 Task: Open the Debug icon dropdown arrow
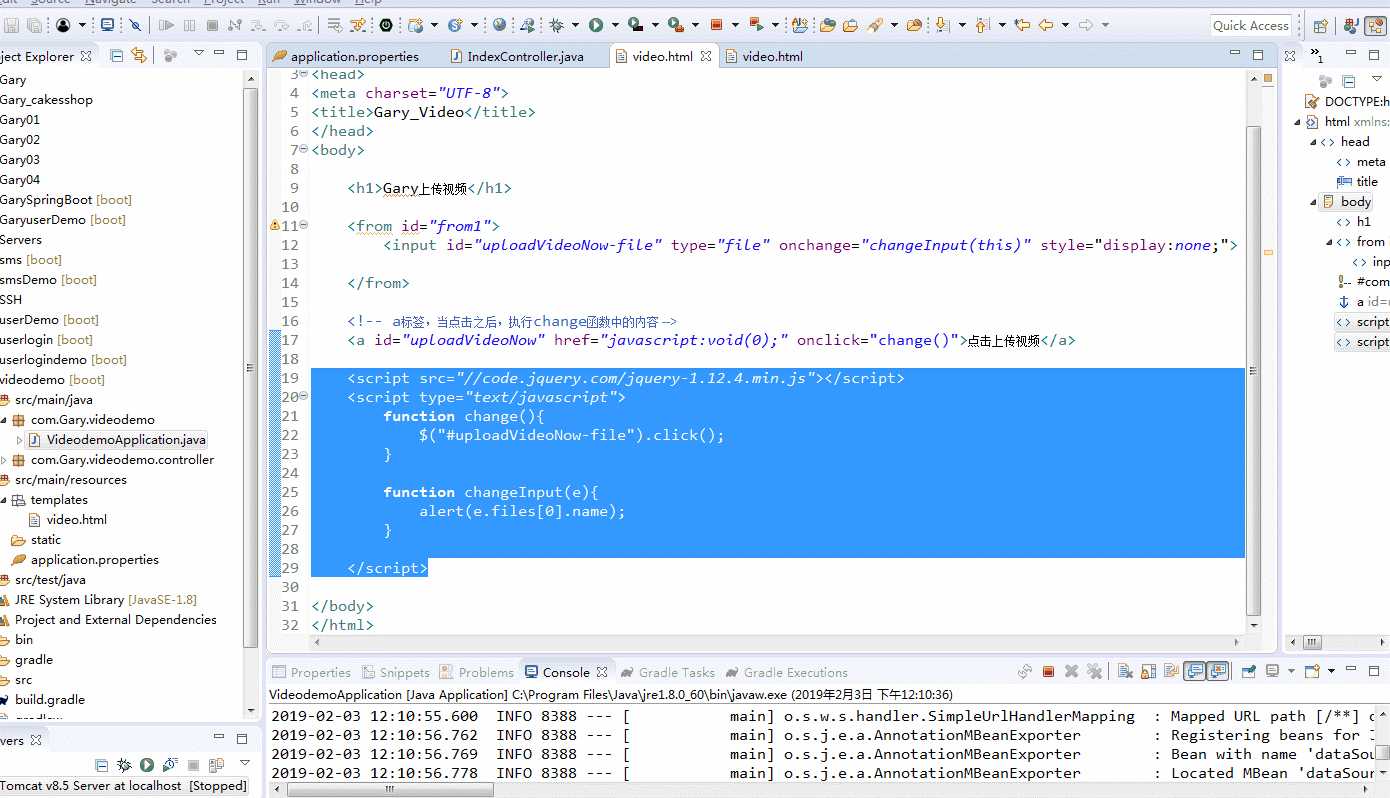[573, 25]
